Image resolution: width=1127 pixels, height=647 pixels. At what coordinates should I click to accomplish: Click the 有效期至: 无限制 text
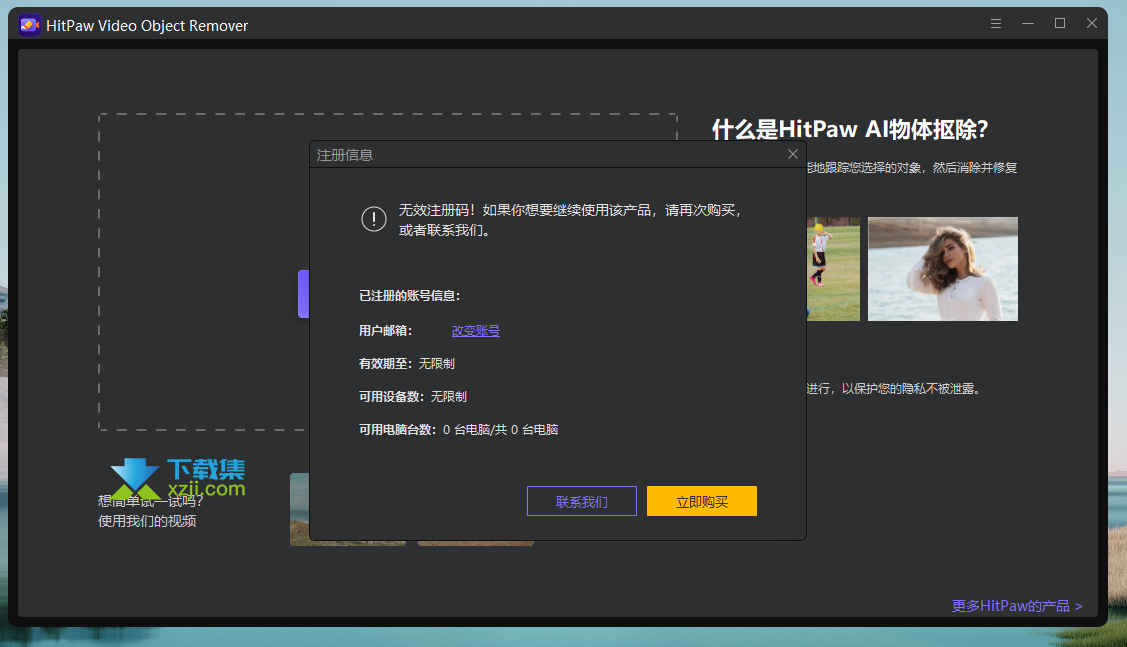[x=407, y=364]
